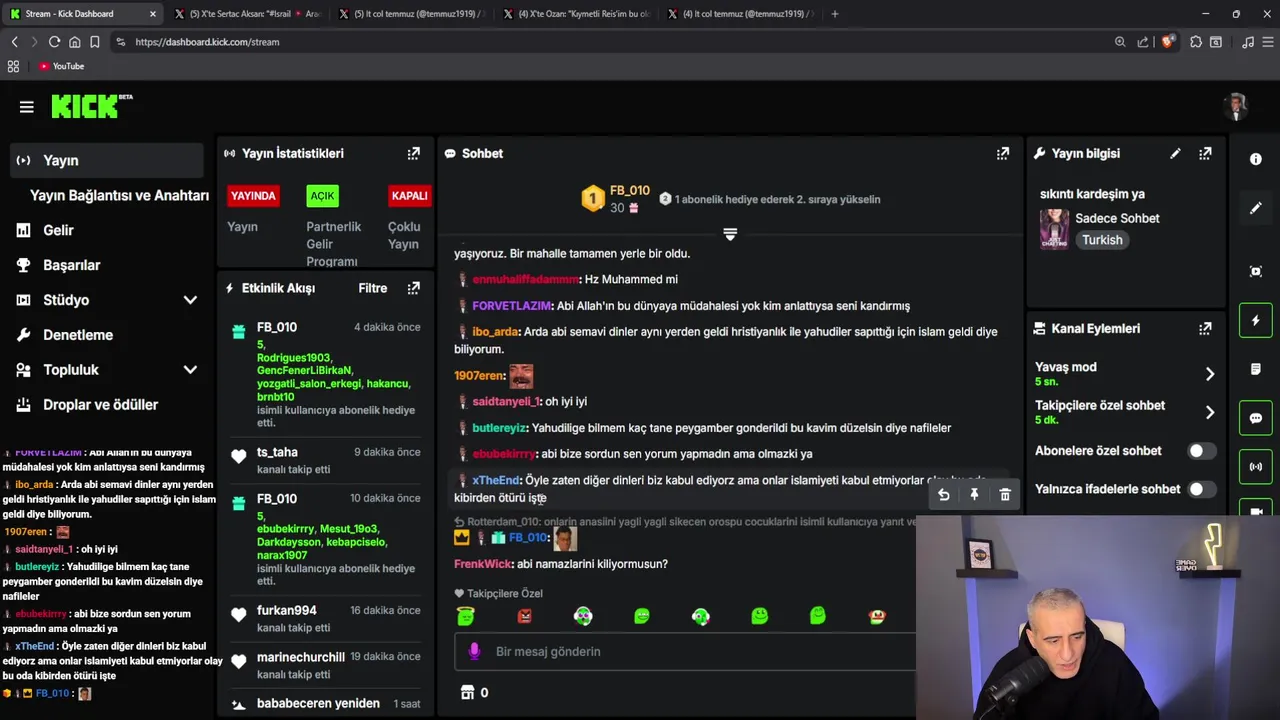Switch to the X'te Sertac Aksan browser tab

[x=246, y=14]
